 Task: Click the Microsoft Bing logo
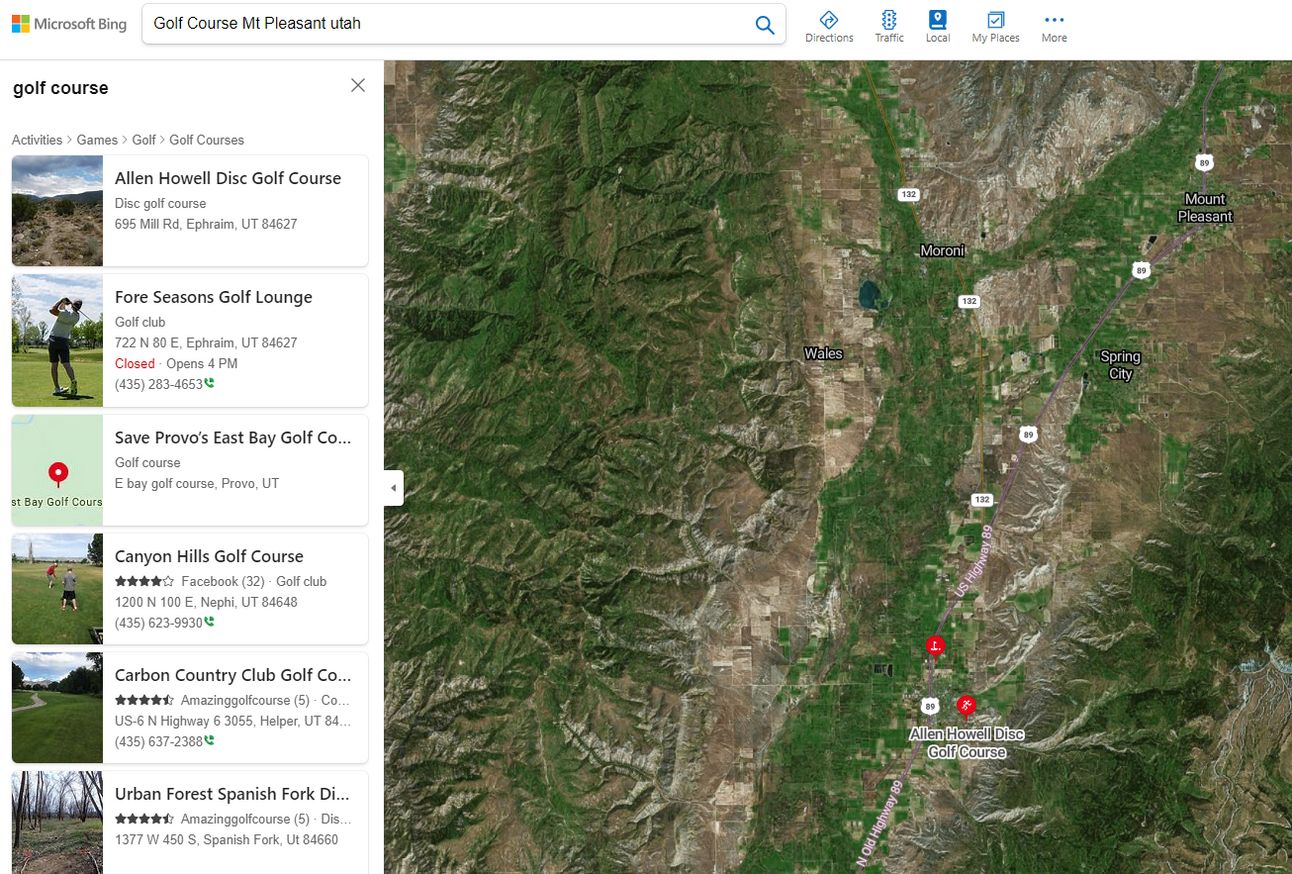tap(69, 24)
